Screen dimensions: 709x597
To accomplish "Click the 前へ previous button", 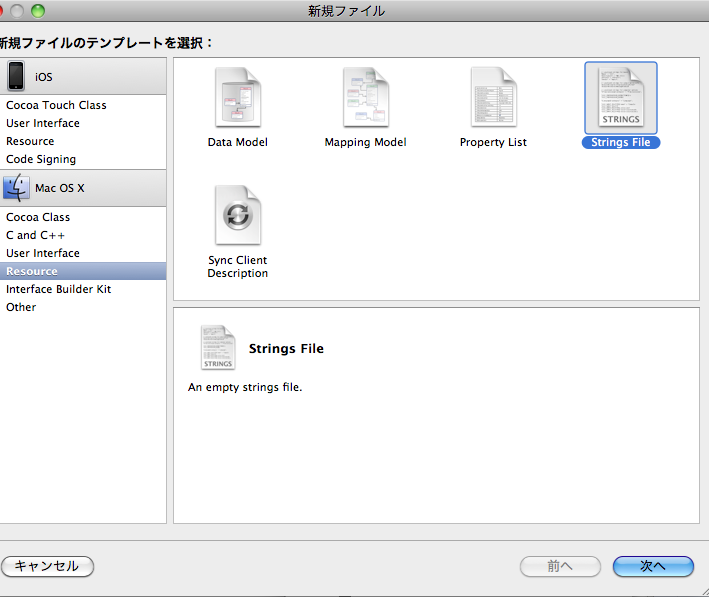I will click(560, 566).
